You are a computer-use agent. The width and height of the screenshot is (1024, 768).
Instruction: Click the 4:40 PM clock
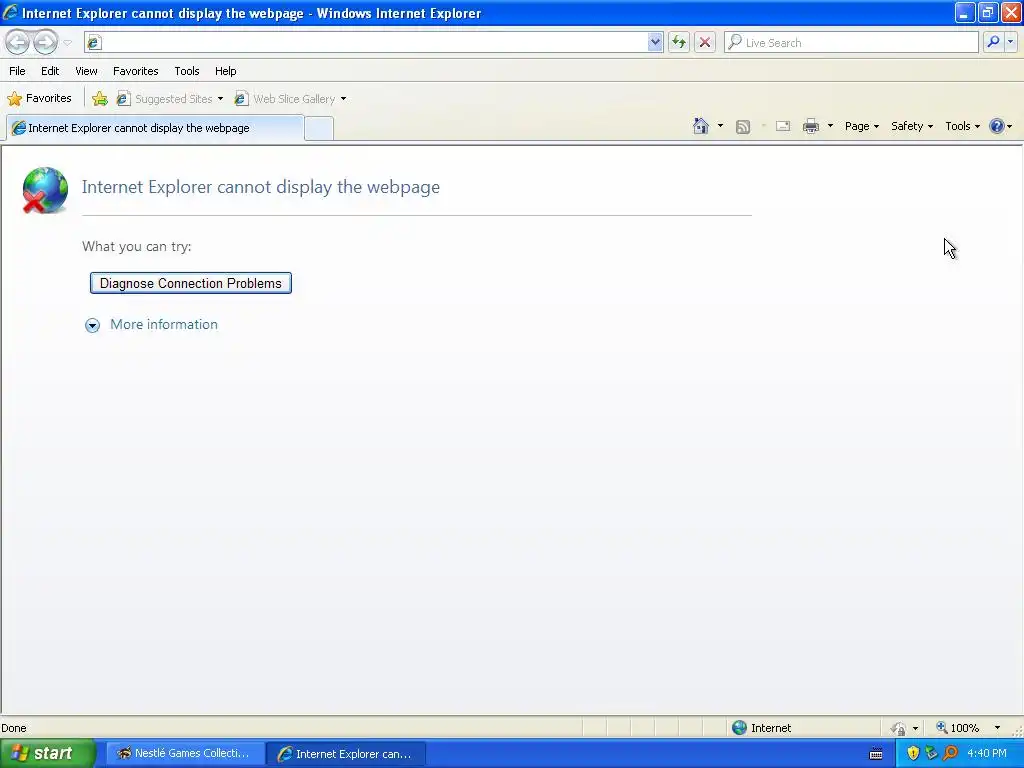(987, 754)
